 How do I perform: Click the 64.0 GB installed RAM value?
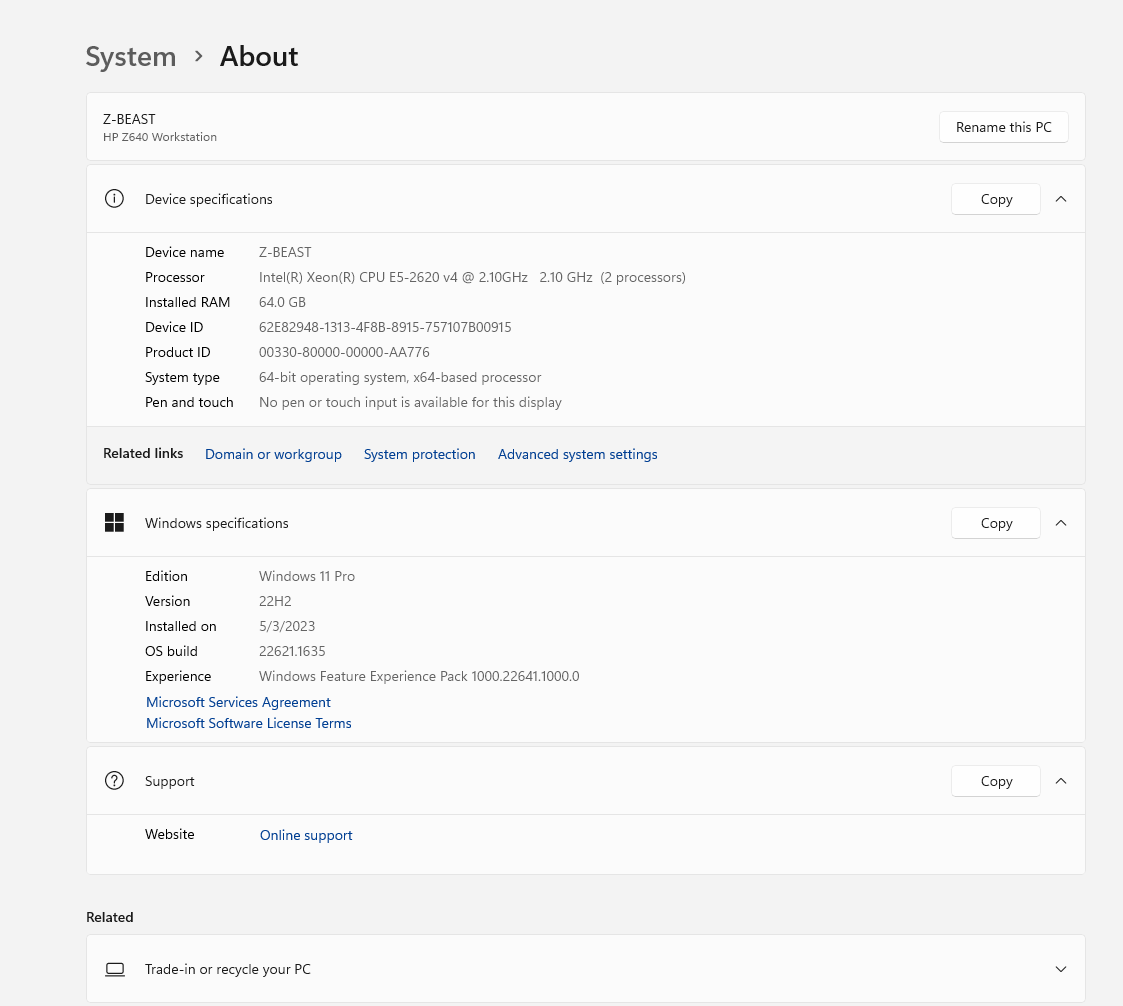[282, 302]
